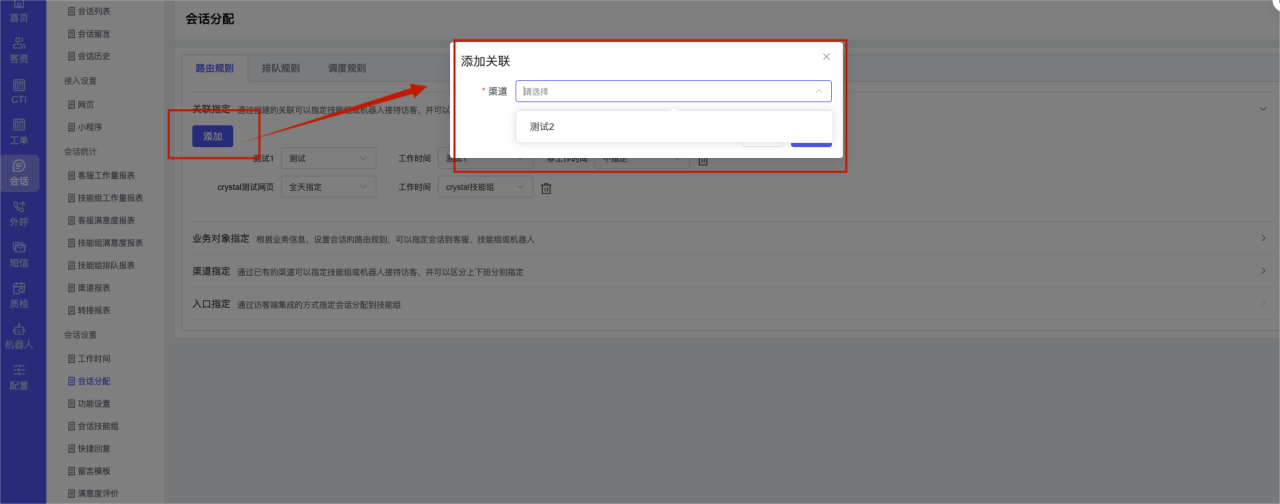Open the 测试 dropdown in 测试1 row

(x=328, y=158)
